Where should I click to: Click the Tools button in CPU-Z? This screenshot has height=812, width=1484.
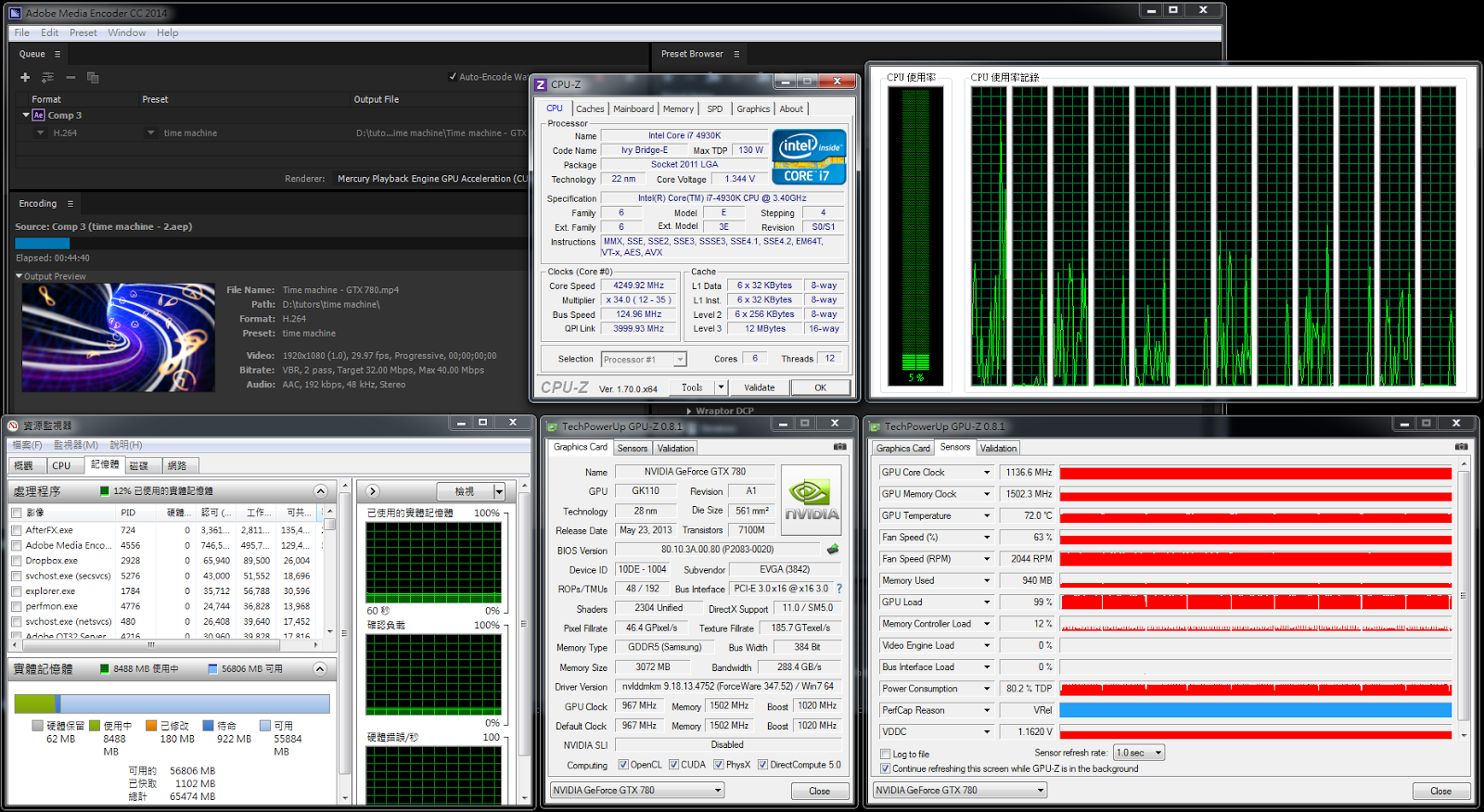pyautogui.click(x=692, y=387)
